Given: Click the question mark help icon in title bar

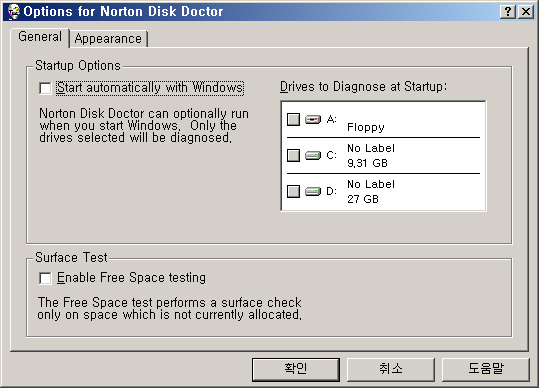Looking at the screenshot, I should 508,12.
